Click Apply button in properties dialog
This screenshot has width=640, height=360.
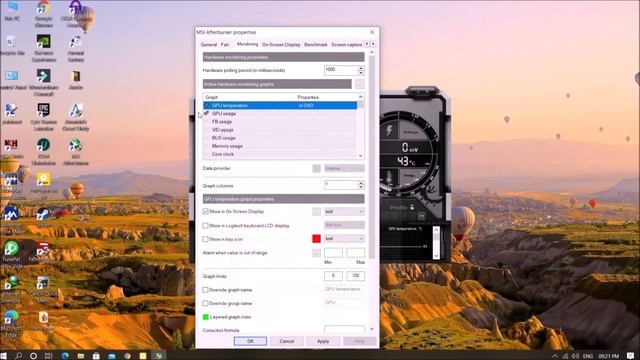pyautogui.click(x=323, y=341)
